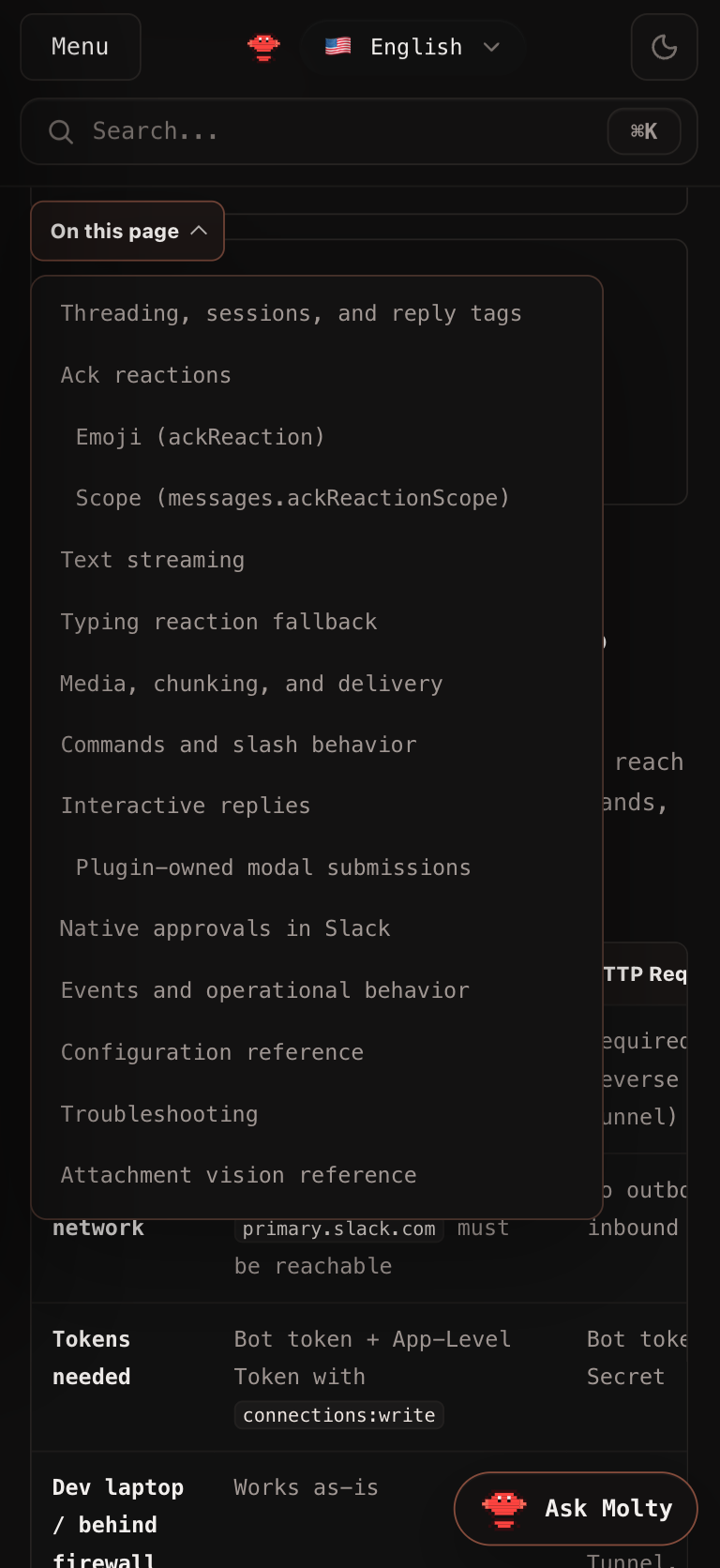
Task: Toggle dark mode with the moon icon
Action: pos(664,47)
